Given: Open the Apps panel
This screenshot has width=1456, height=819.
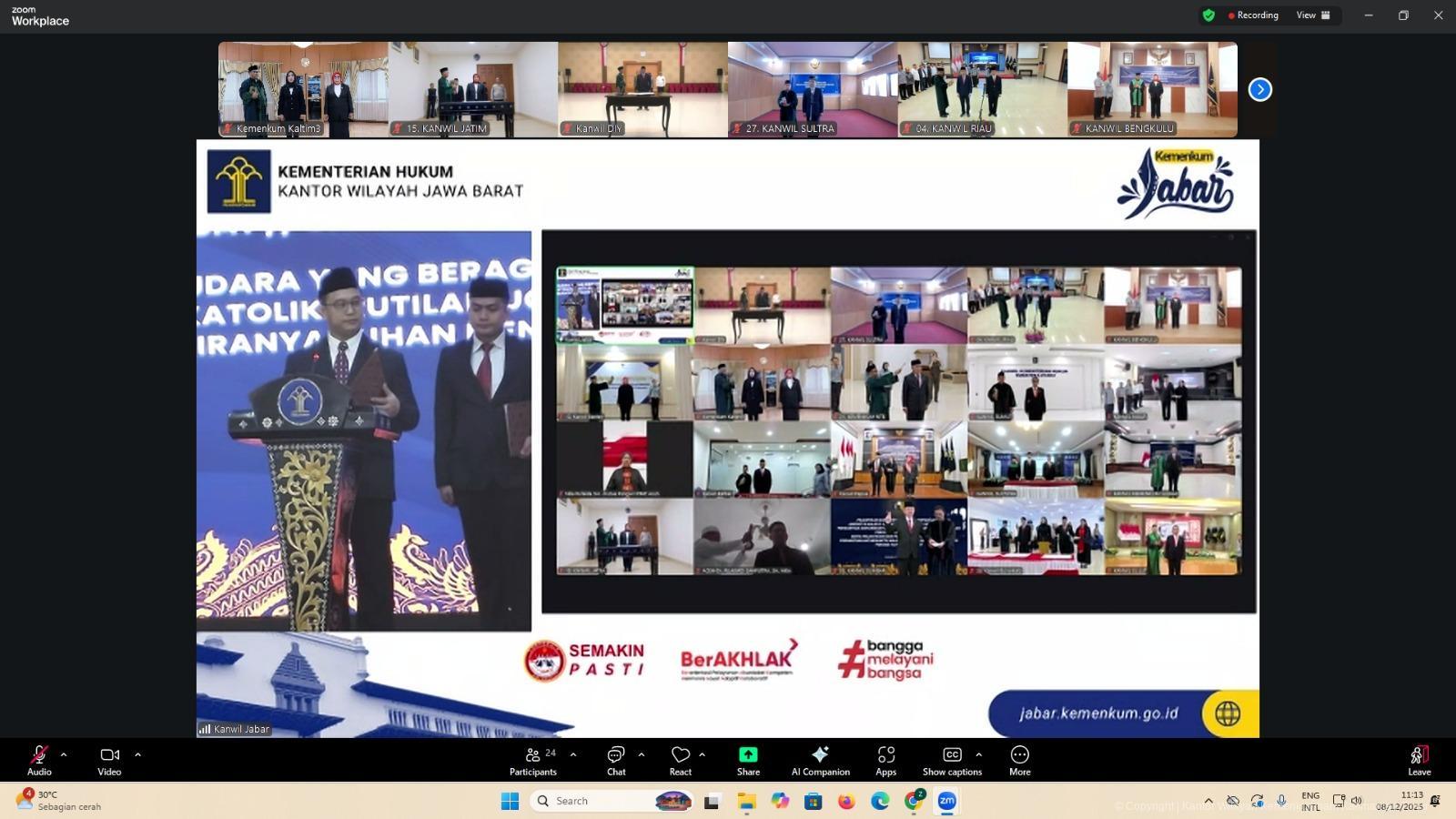Looking at the screenshot, I should coord(885,761).
